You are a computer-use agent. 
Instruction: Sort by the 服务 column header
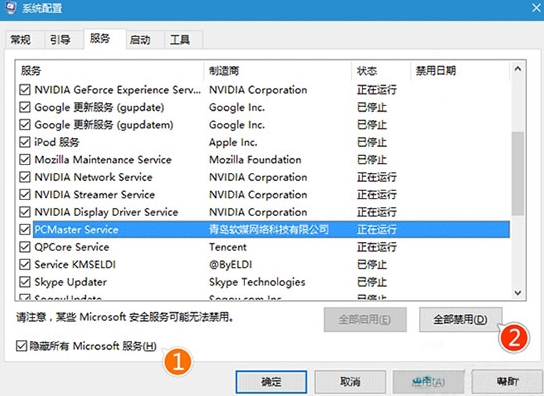(x=110, y=71)
